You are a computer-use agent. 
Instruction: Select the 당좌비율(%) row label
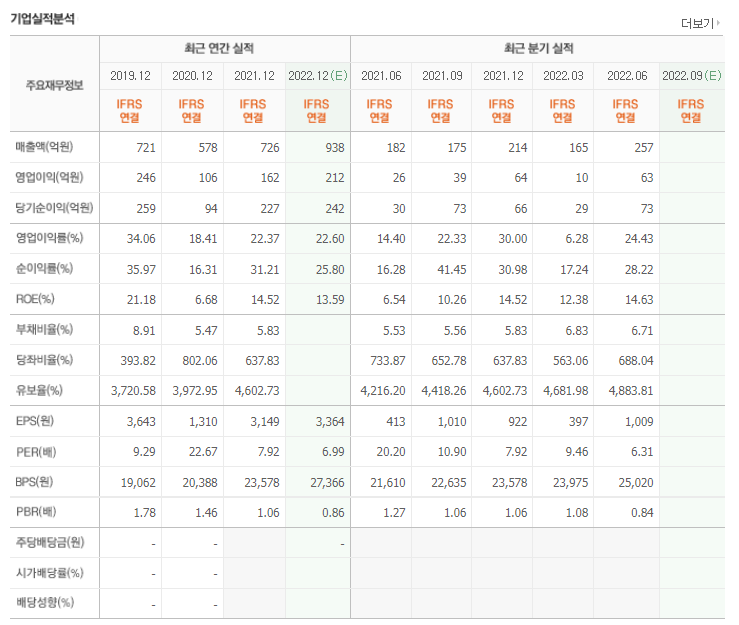(44, 360)
